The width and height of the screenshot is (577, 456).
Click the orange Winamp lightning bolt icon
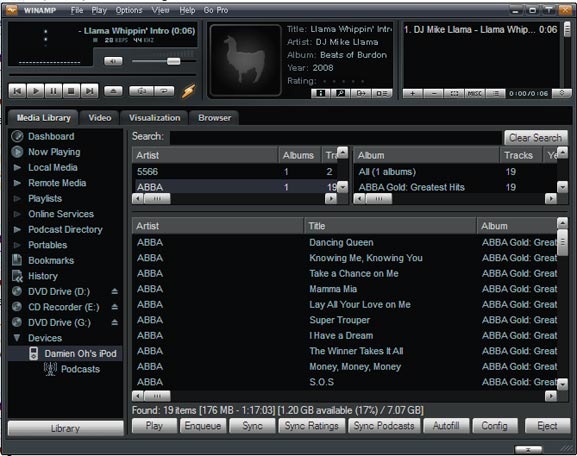click(188, 91)
